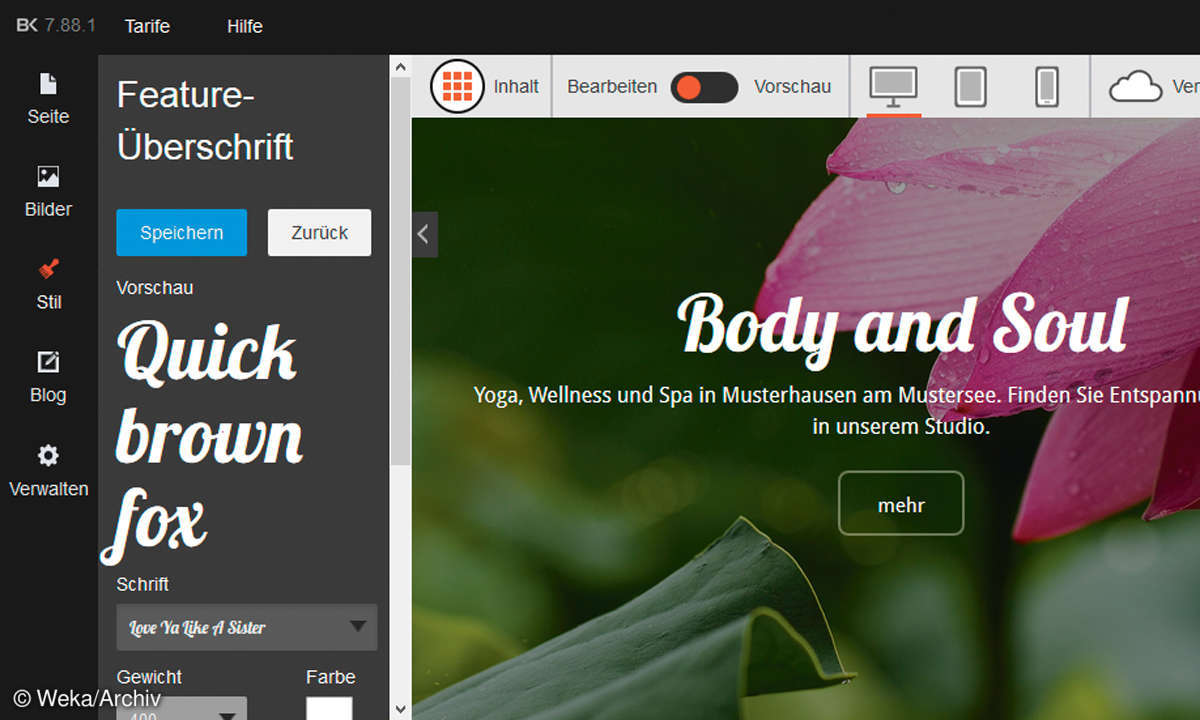Open the Gewicht weight dropdown
Image resolution: width=1200 pixels, height=720 pixels.
point(181,708)
